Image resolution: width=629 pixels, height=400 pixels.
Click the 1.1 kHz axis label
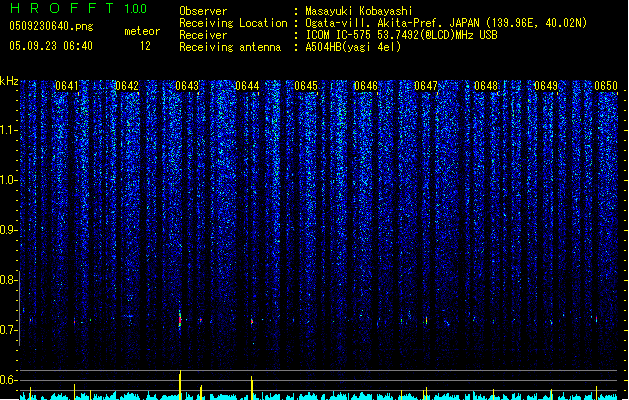pos(9,130)
